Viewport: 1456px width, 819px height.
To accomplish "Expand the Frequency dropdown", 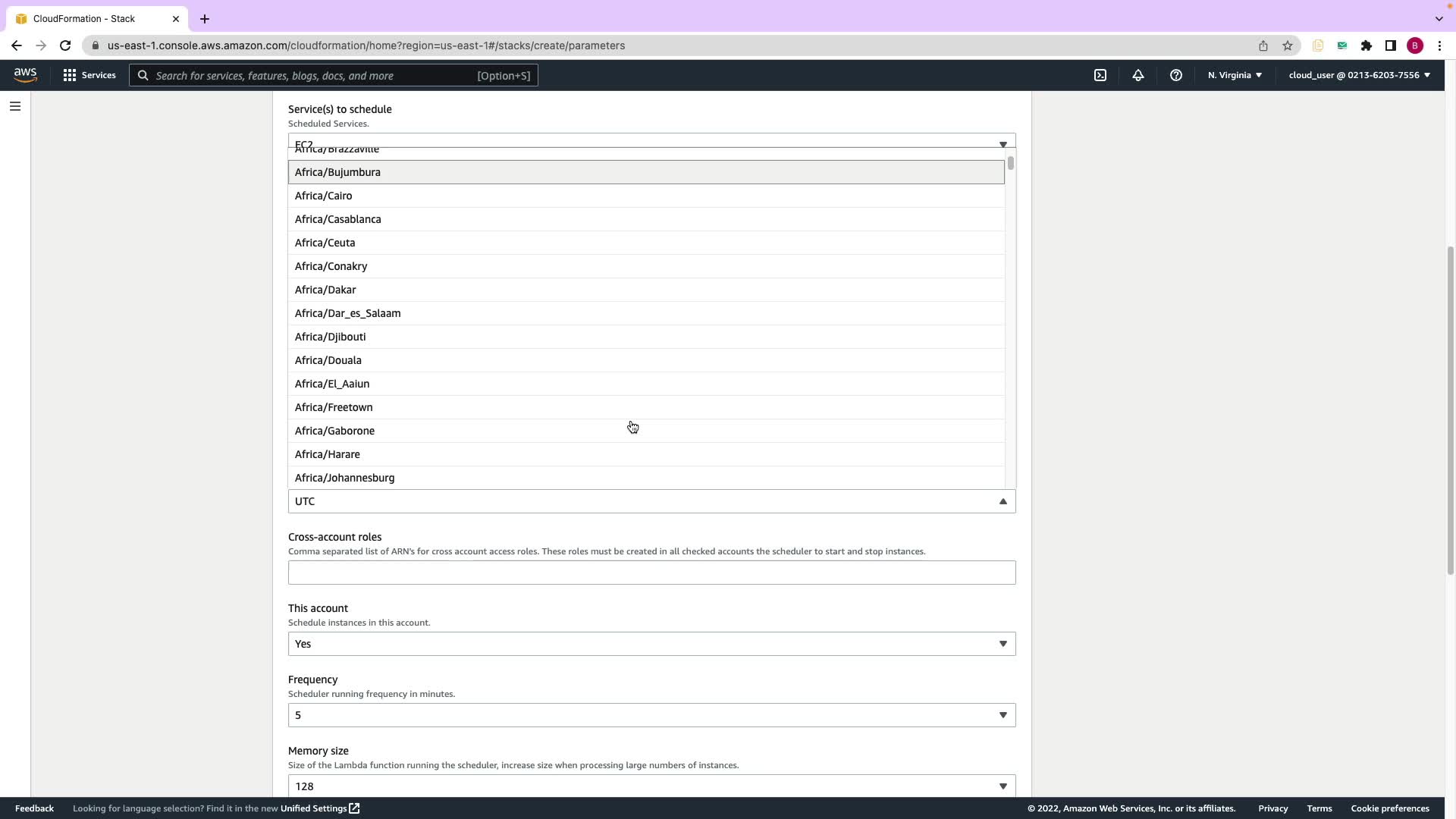I will click(651, 715).
